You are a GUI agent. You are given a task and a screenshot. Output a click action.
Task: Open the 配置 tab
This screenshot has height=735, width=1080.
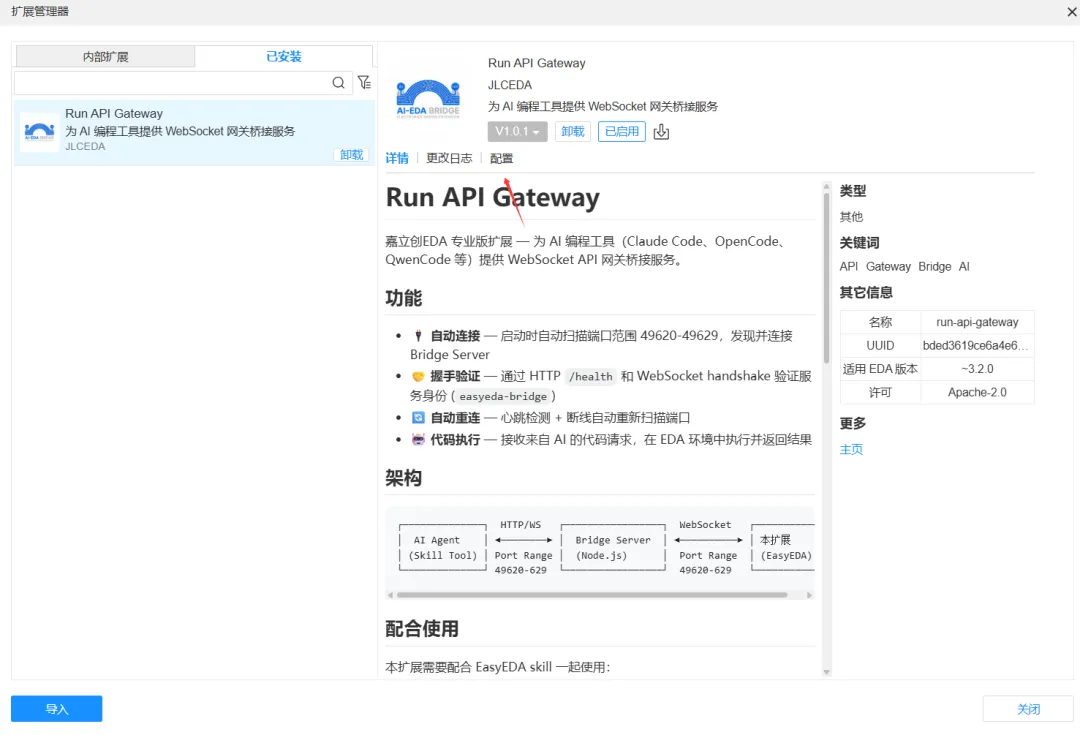pos(501,158)
